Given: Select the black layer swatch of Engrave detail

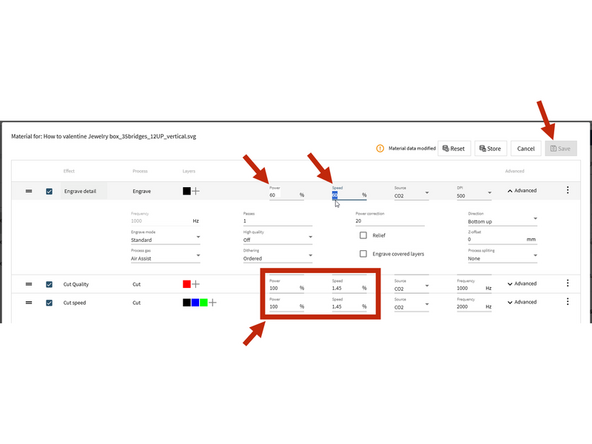Looking at the screenshot, I should [187, 191].
